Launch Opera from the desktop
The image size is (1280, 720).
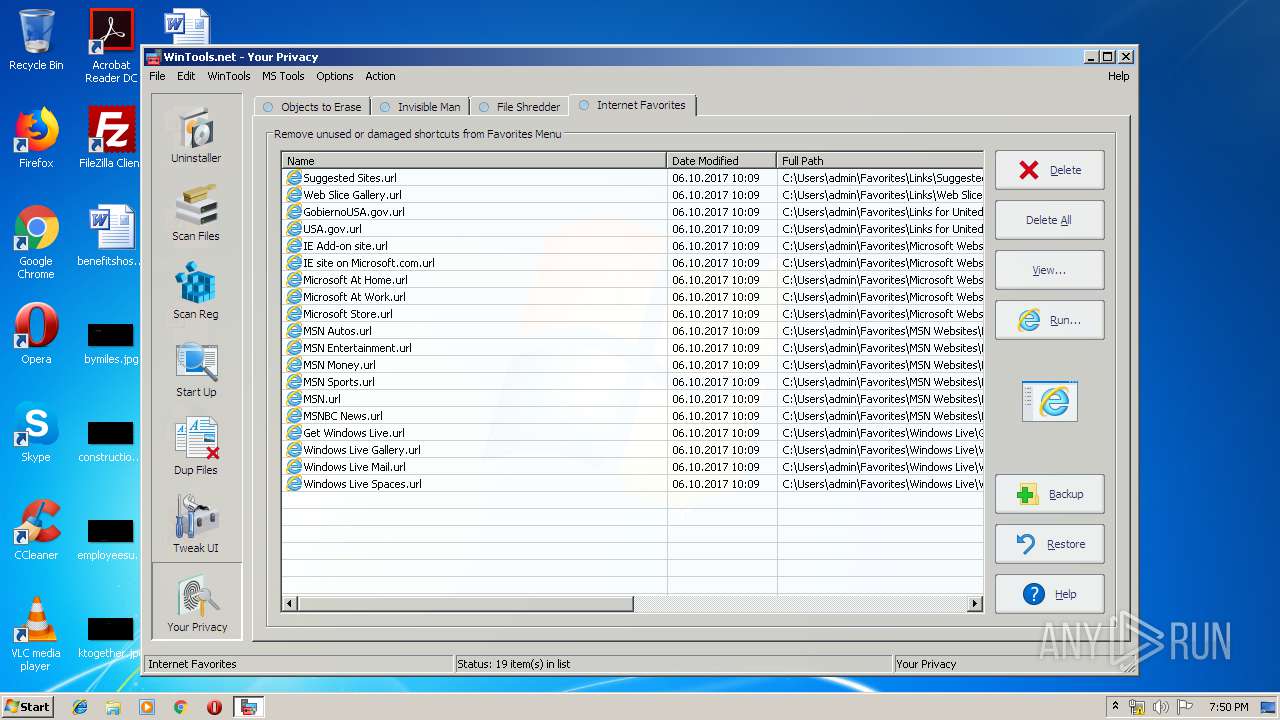pos(36,334)
